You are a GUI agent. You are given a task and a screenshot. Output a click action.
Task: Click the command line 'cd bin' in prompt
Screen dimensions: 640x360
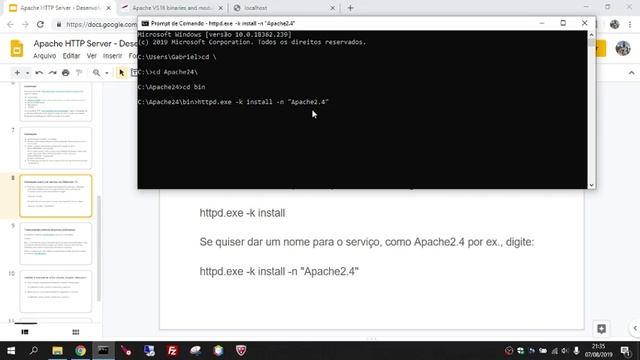(x=194, y=87)
